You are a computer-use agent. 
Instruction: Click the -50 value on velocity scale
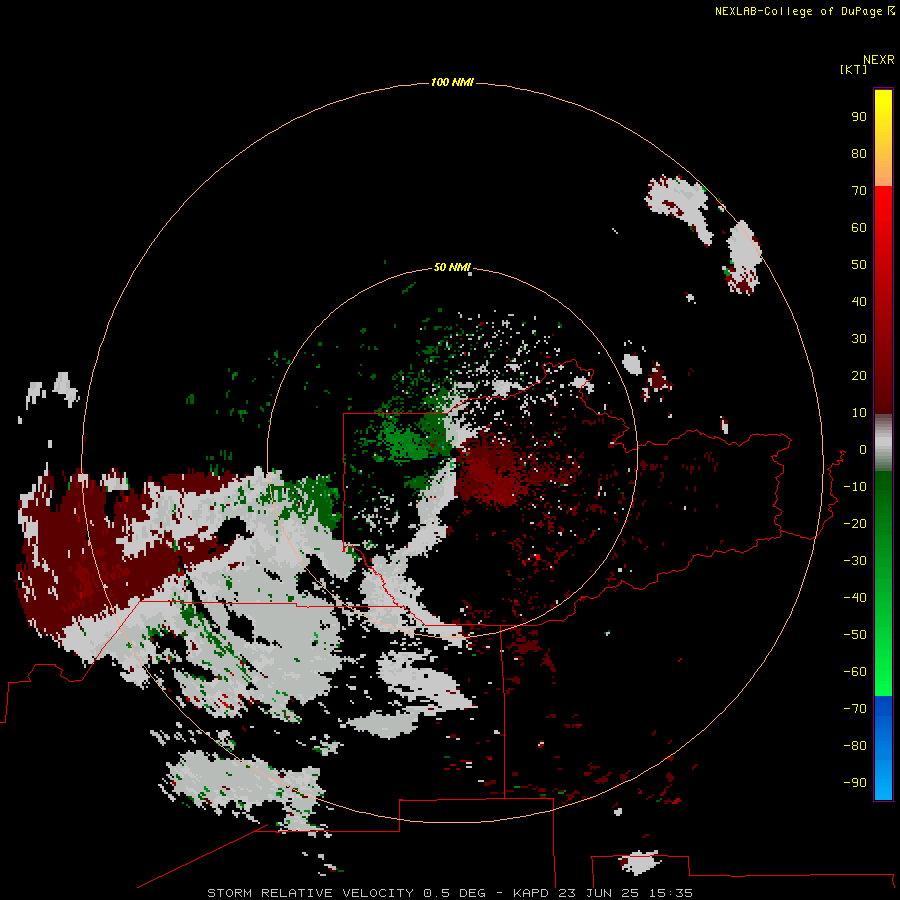click(x=855, y=635)
